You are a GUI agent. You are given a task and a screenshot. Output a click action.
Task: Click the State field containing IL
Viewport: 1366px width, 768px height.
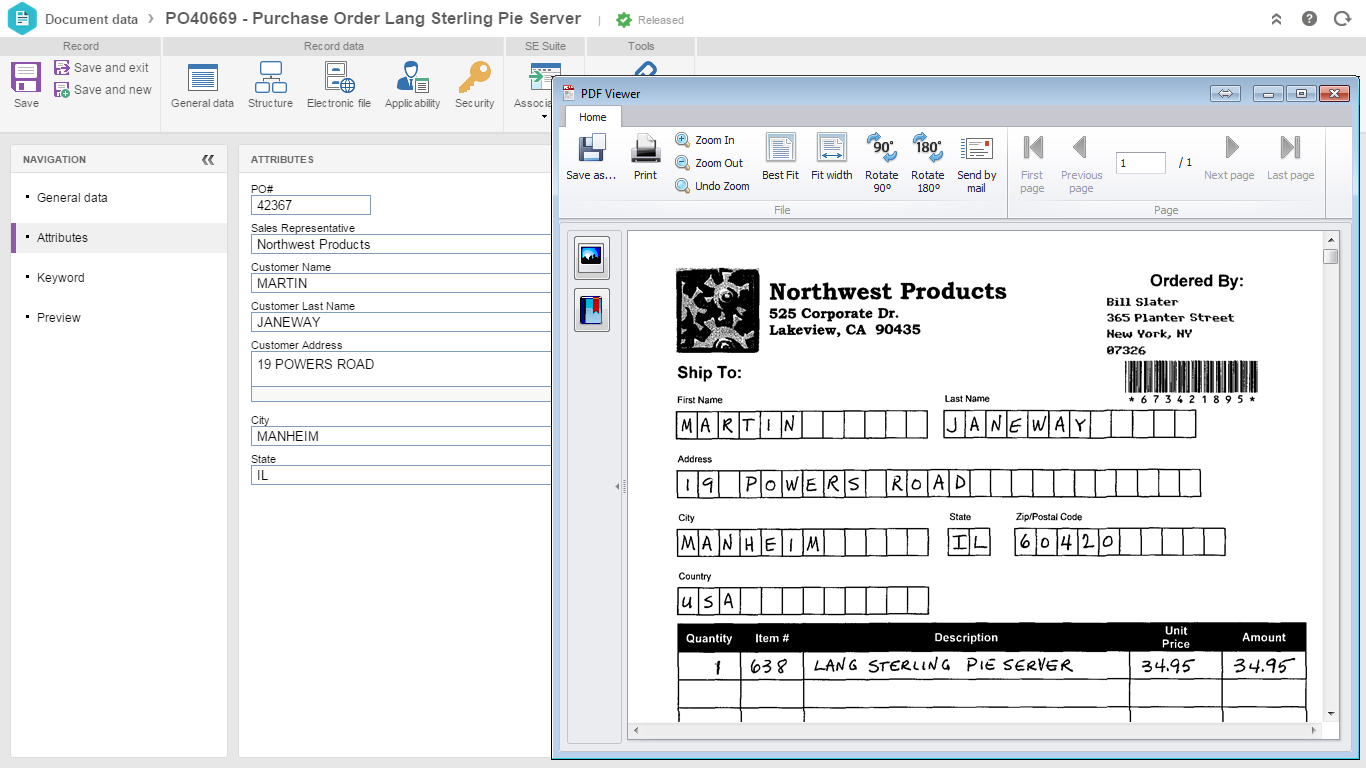pyautogui.click(x=401, y=475)
